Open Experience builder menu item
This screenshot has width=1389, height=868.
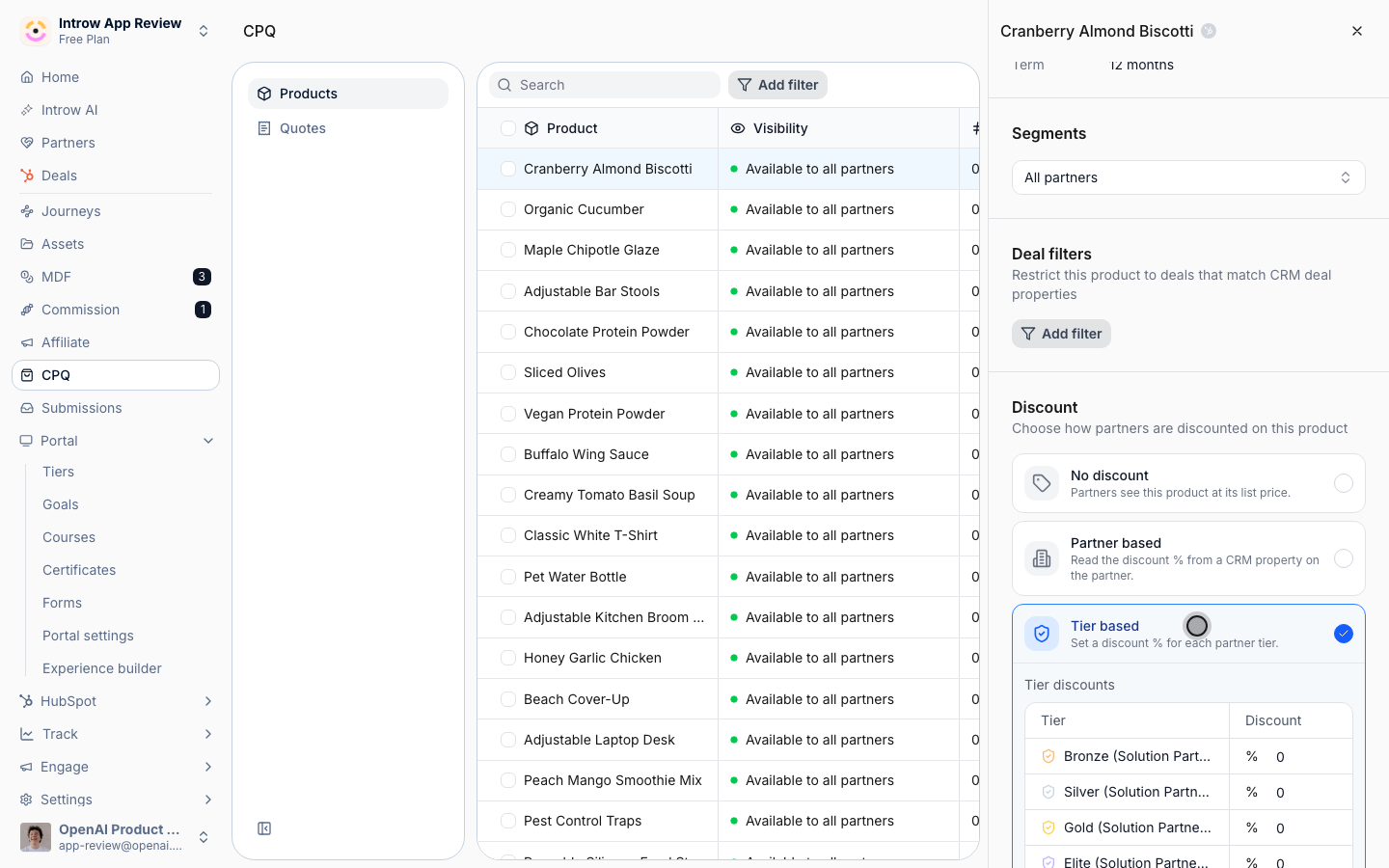click(x=102, y=668)
